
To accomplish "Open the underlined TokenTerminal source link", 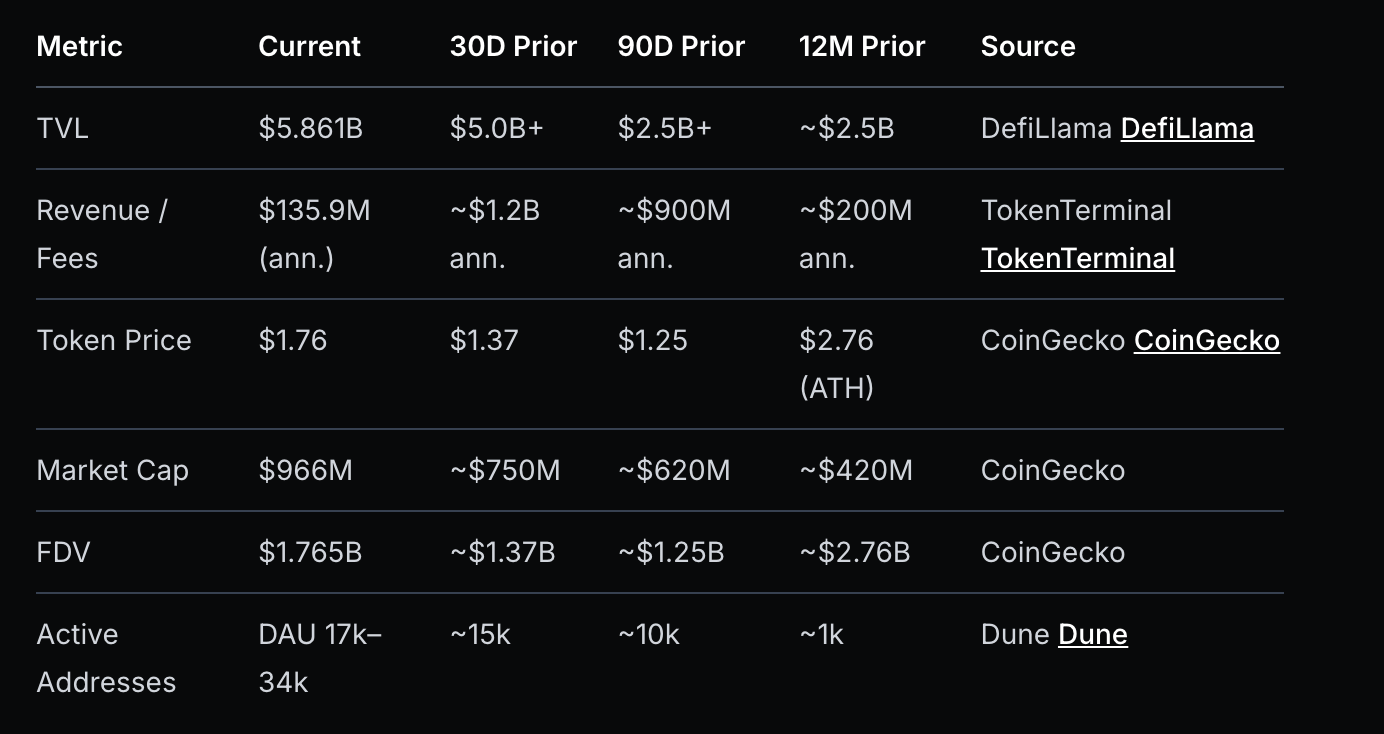I will click(x=1077, y=259).
